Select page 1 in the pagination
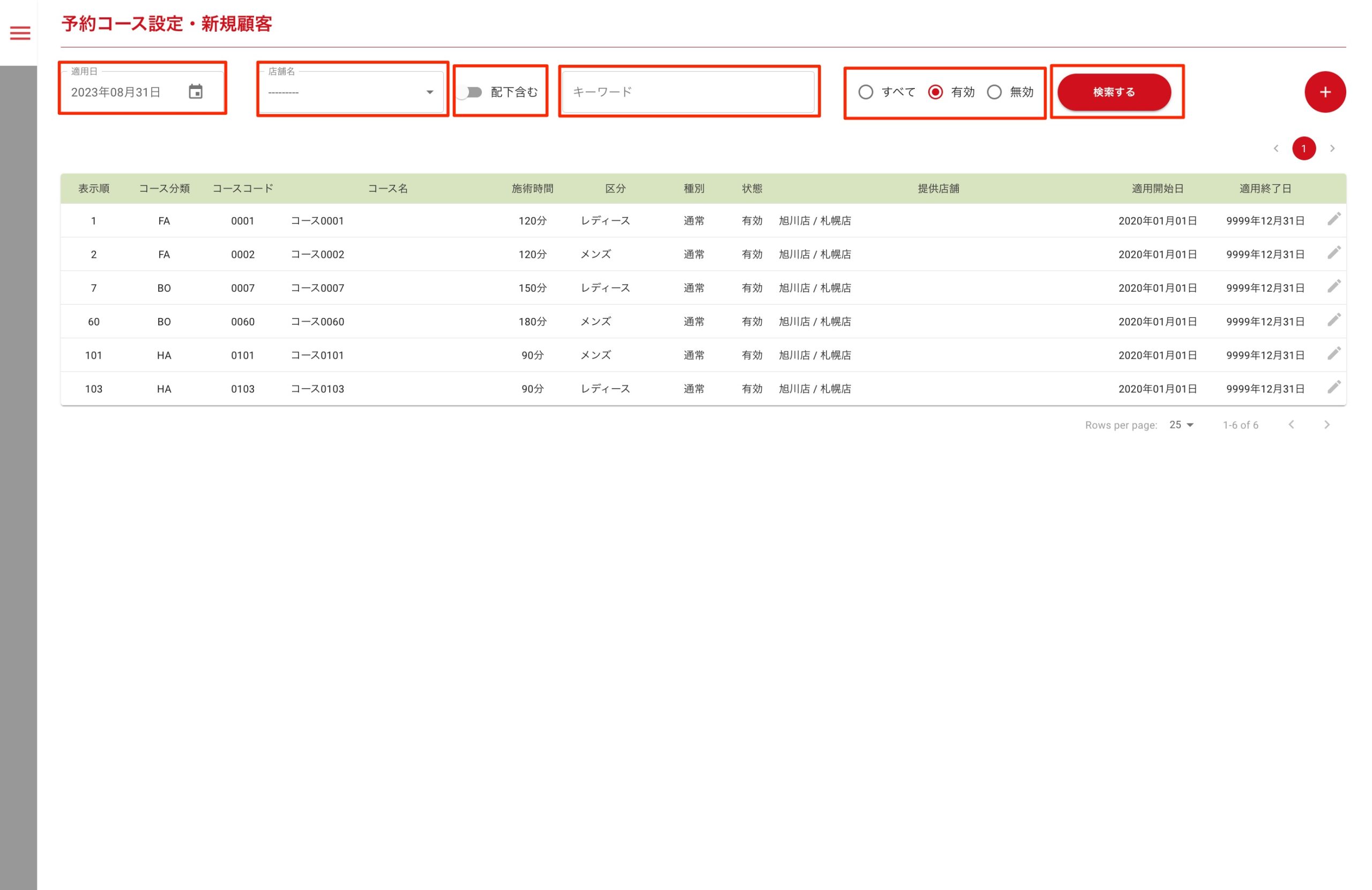 (1303, 149)
